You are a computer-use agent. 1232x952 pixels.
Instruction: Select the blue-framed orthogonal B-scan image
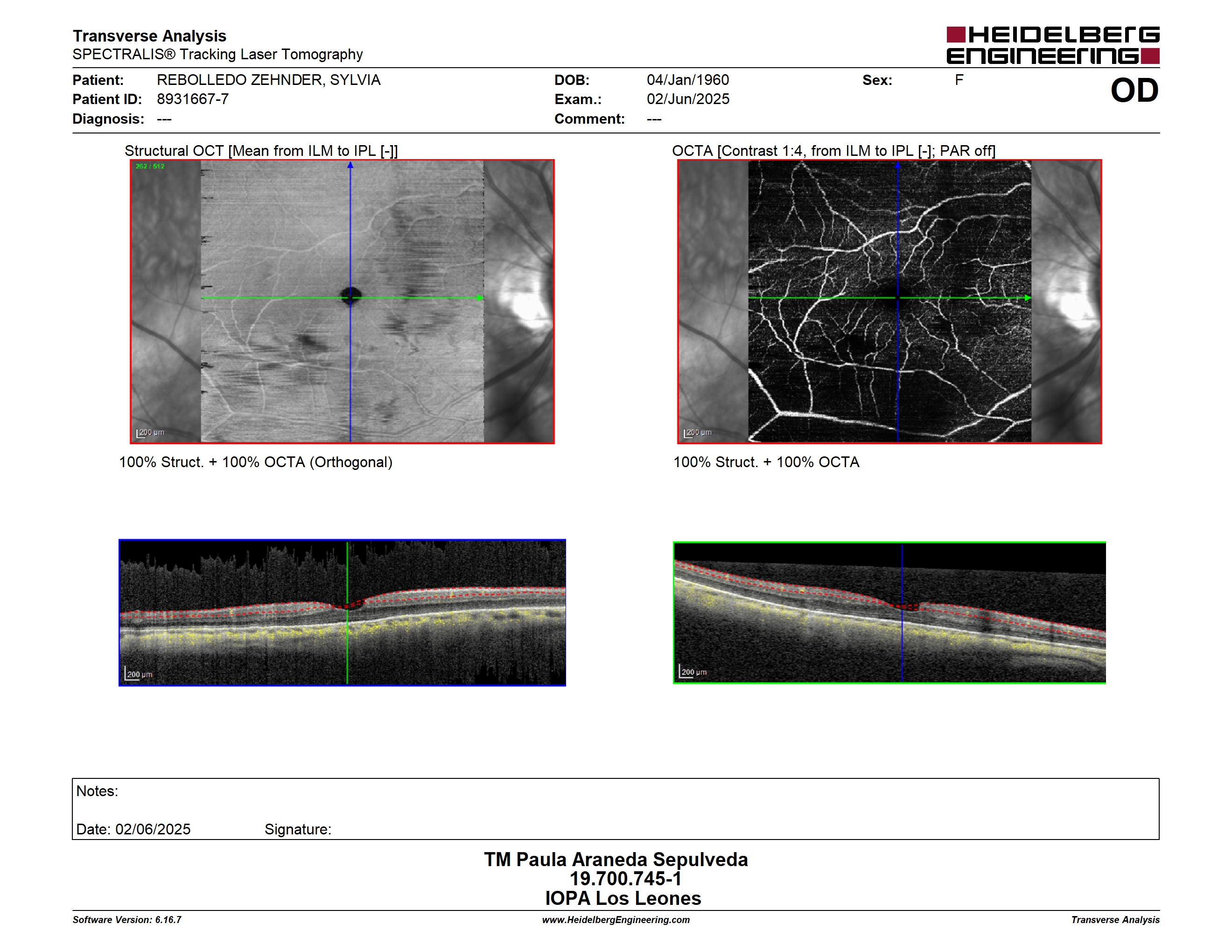[342, 612]
